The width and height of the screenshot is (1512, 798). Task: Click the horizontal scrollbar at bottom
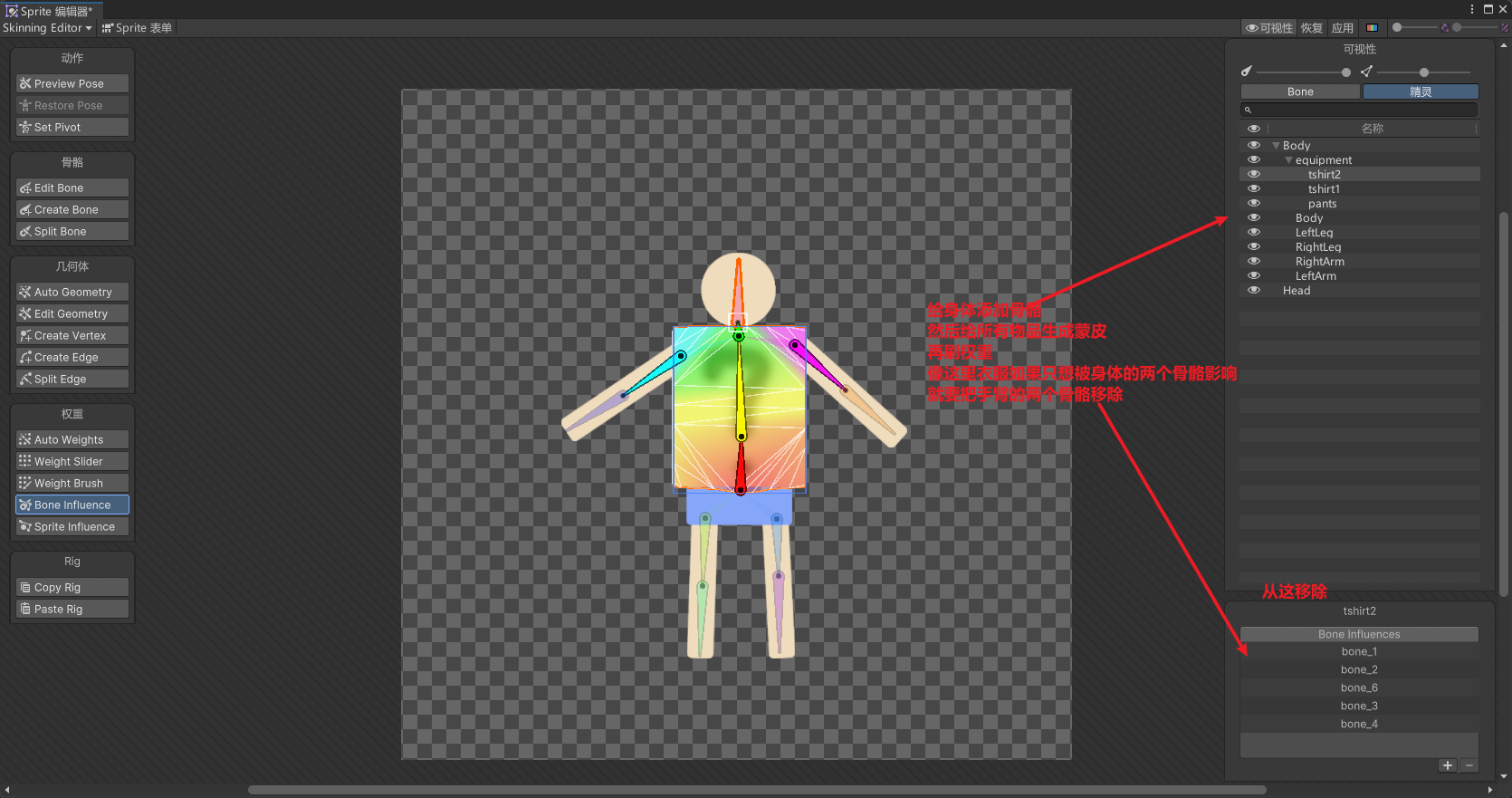point(757,790)
